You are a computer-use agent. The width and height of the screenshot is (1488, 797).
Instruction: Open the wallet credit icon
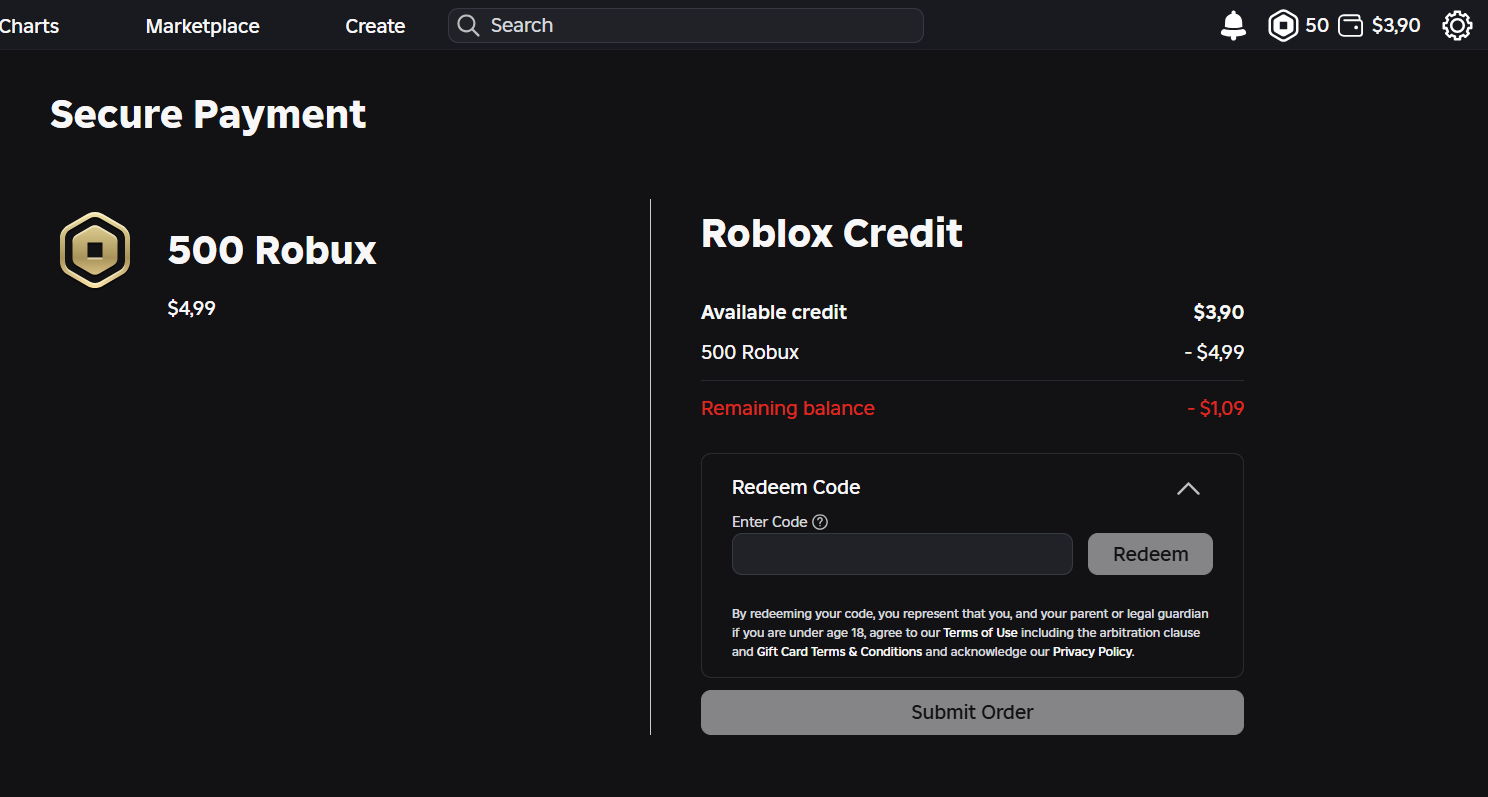coord(1351,25)
